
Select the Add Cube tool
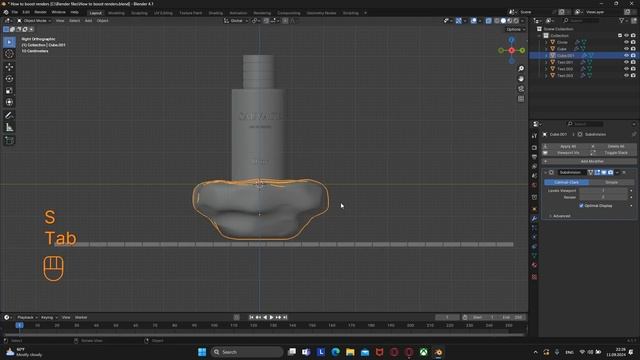(9, 141)
